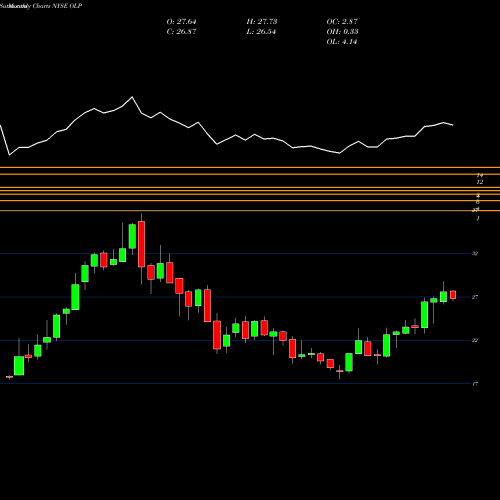The height and width of the screenshot is (500, 500).
Task: Click the low value L: 26.54
Action: (x=261, y=32)
